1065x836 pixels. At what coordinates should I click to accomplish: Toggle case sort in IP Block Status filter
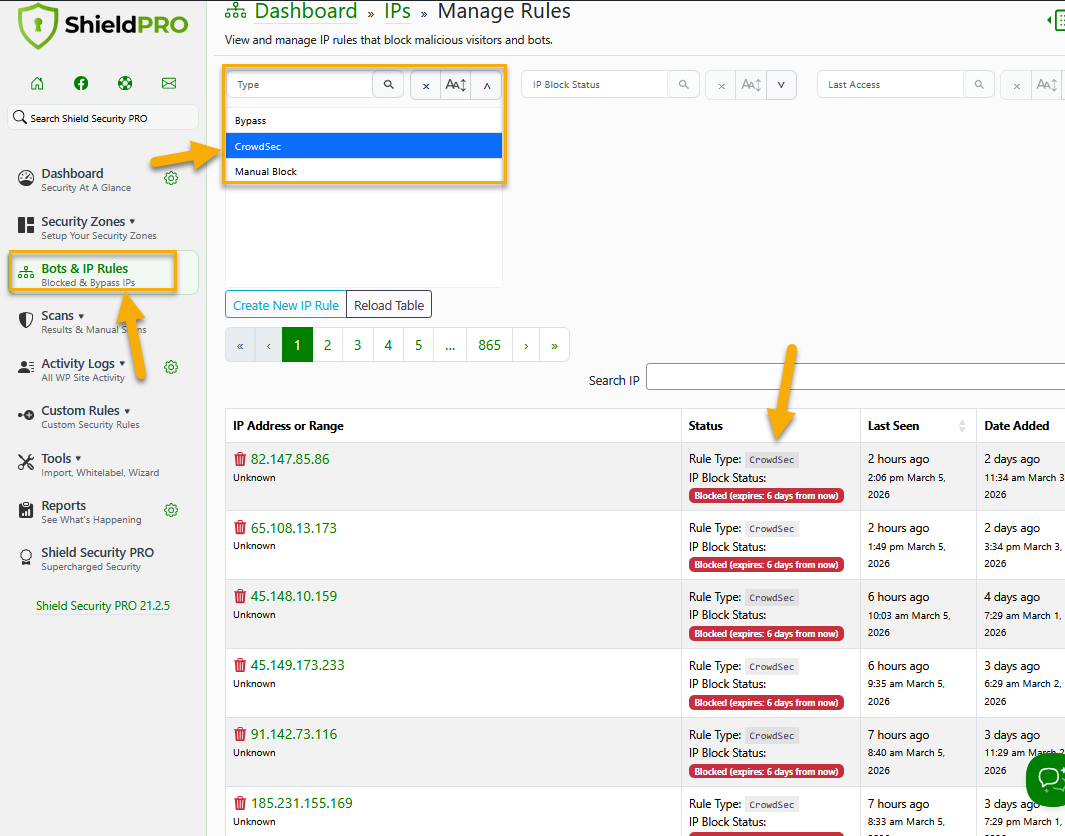coord(751,86)
